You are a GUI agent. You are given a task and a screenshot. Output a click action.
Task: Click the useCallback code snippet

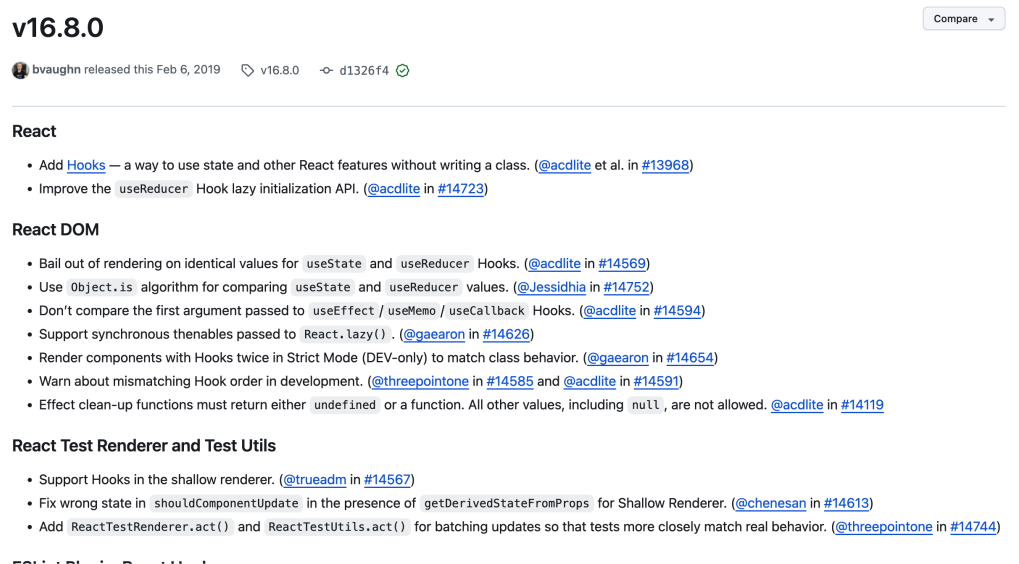coord(487,311)
